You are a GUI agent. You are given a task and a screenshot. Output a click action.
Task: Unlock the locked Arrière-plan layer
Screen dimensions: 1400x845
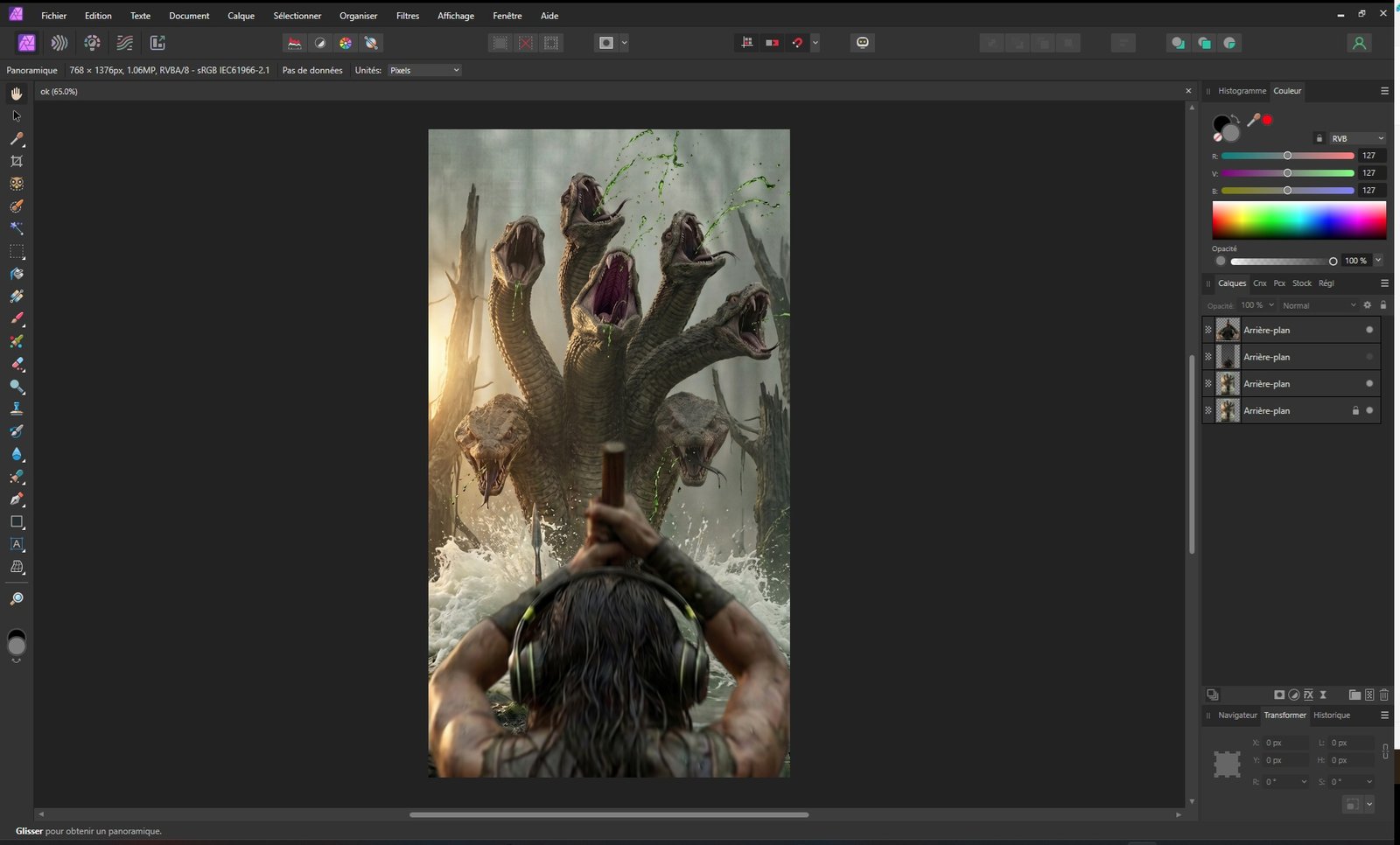1355,410
